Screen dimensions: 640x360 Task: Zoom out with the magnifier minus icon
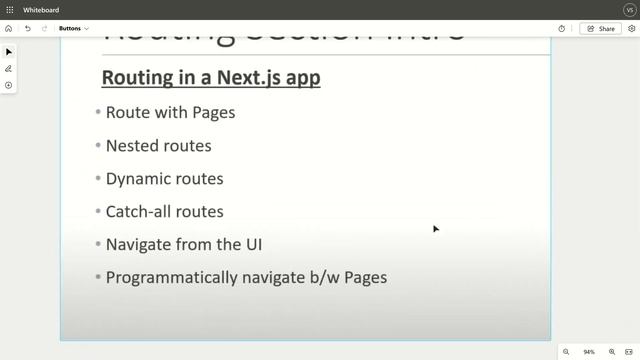(x=566, y=352)
